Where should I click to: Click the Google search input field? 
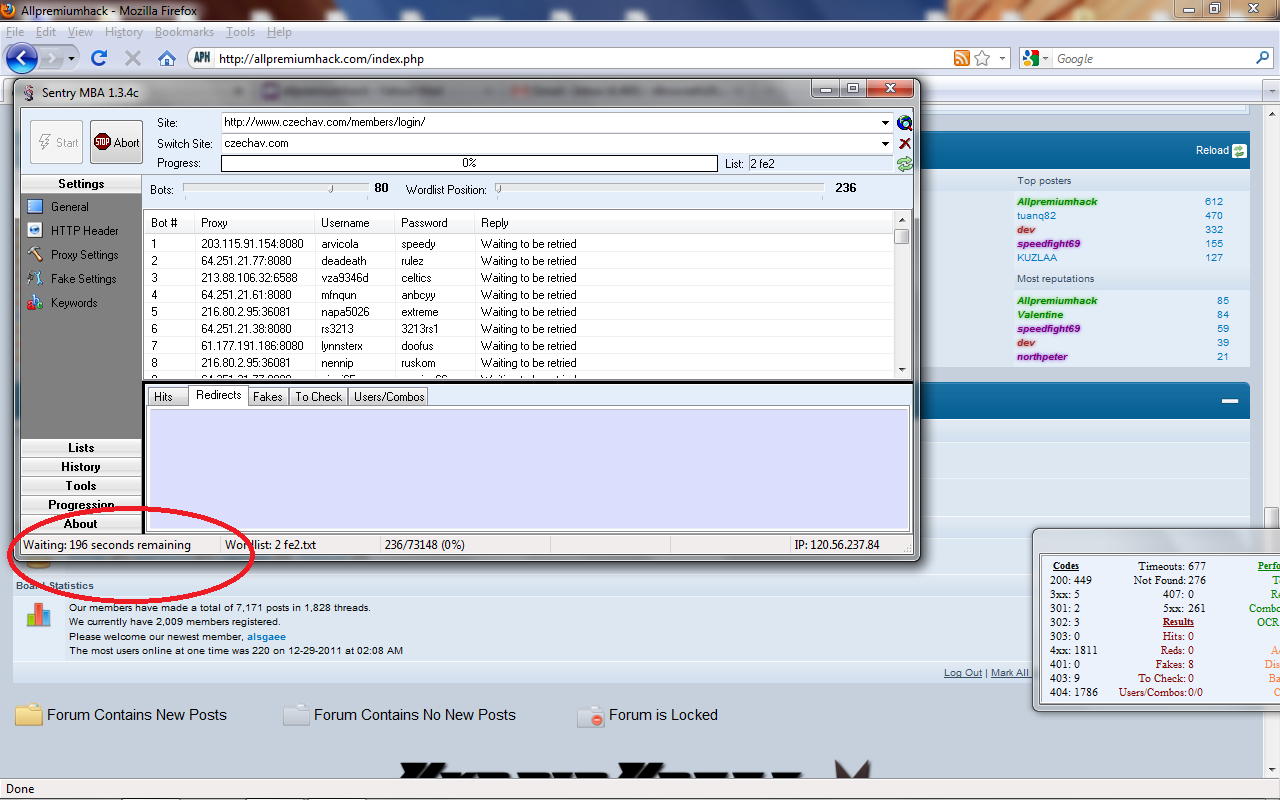click(x=1152, y=59)
